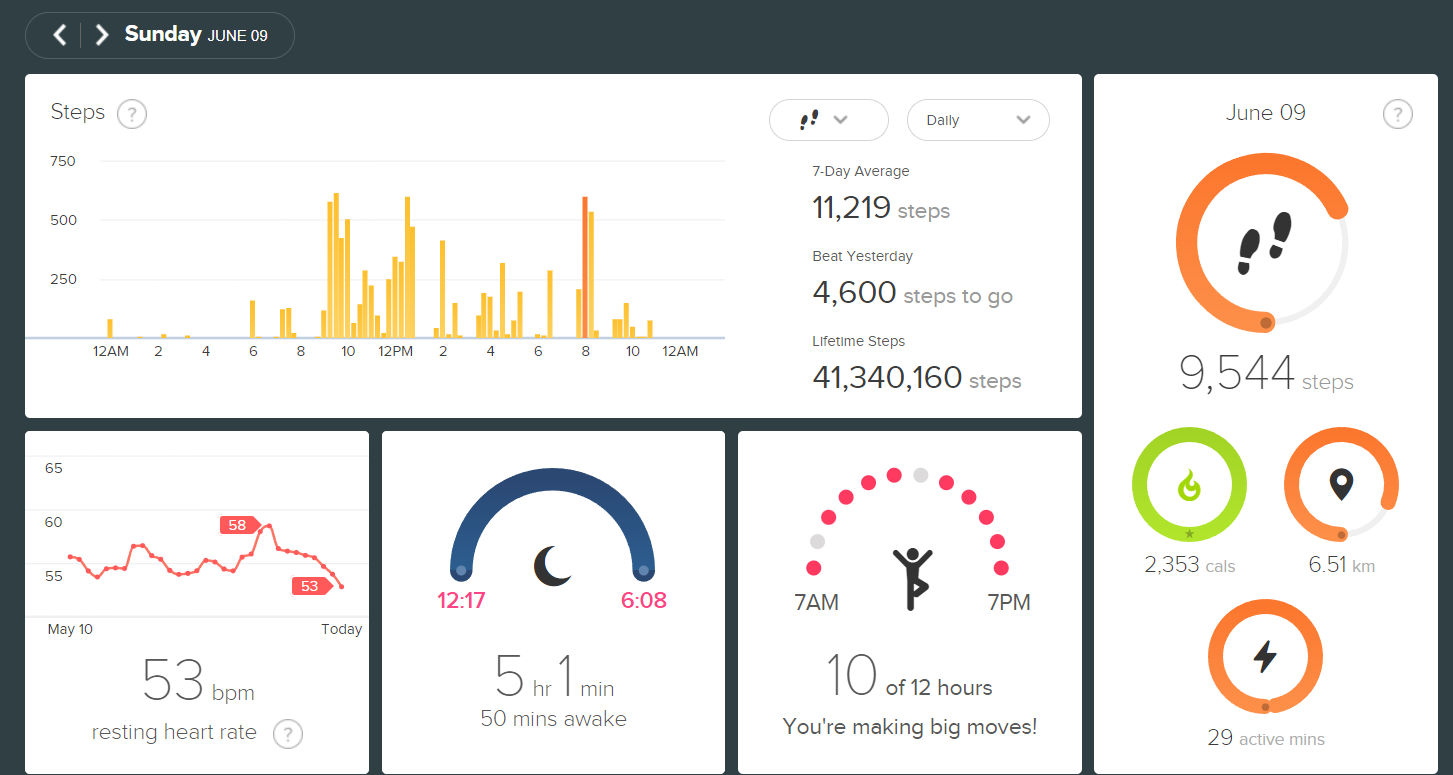Click the 53 heart rate marker

(312, 586)
